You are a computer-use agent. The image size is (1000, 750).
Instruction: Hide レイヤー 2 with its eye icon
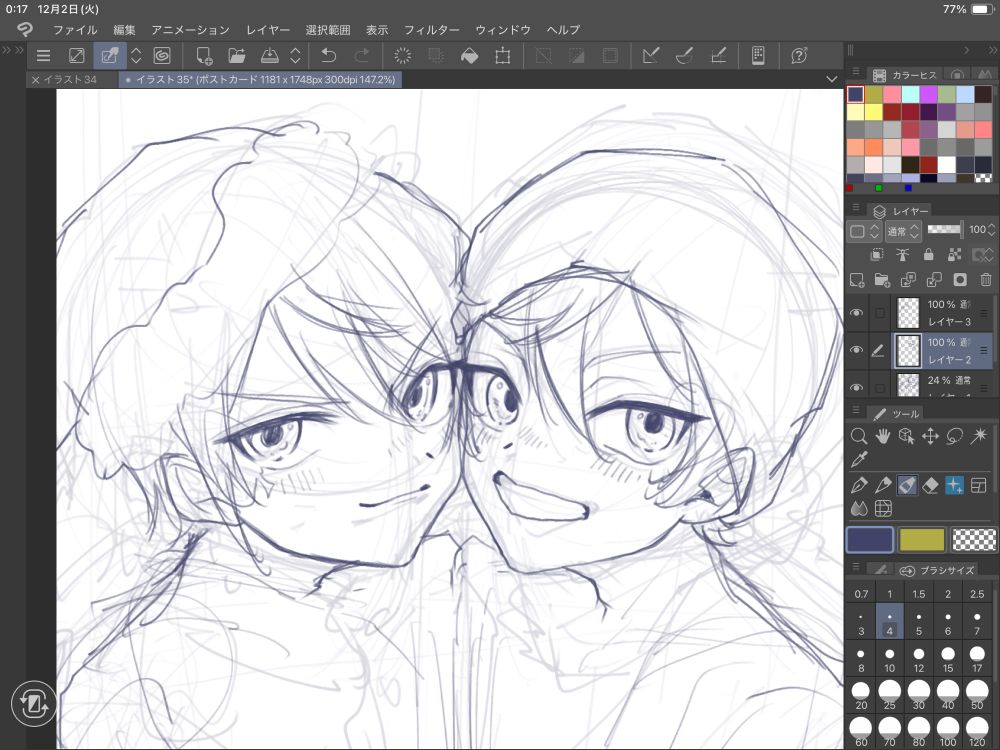click(x=857, y=350)
